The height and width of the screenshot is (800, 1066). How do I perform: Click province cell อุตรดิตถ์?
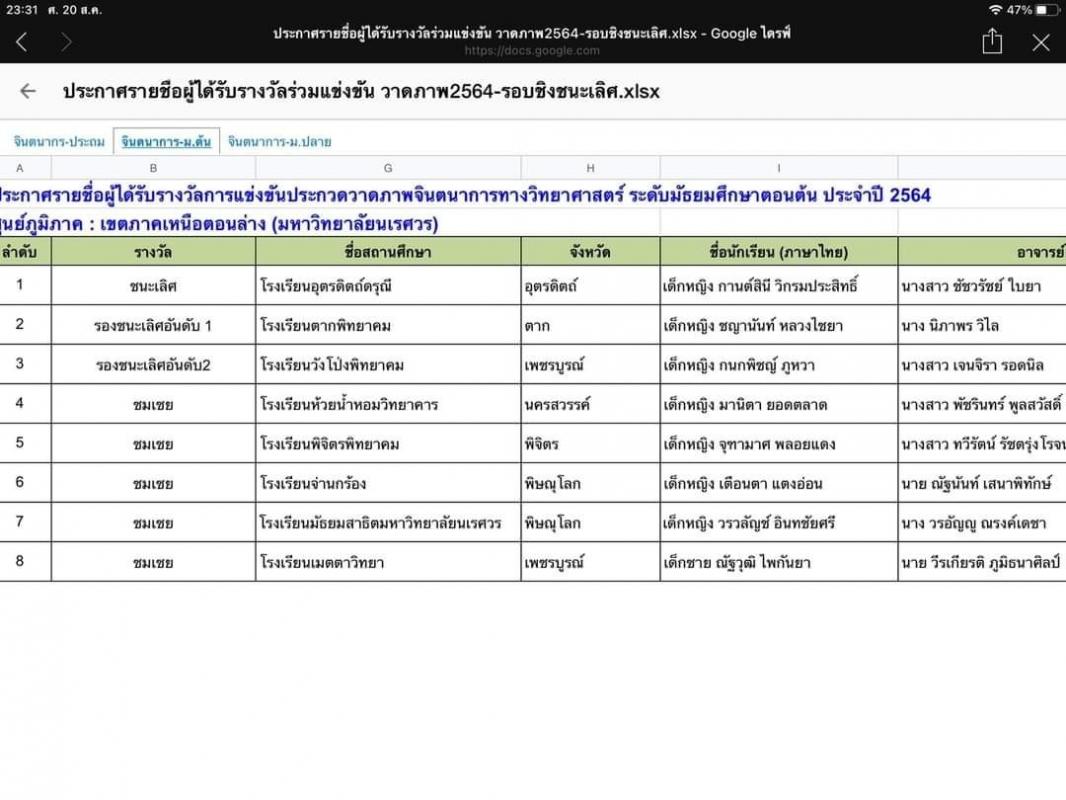click(x=590, y=285)
